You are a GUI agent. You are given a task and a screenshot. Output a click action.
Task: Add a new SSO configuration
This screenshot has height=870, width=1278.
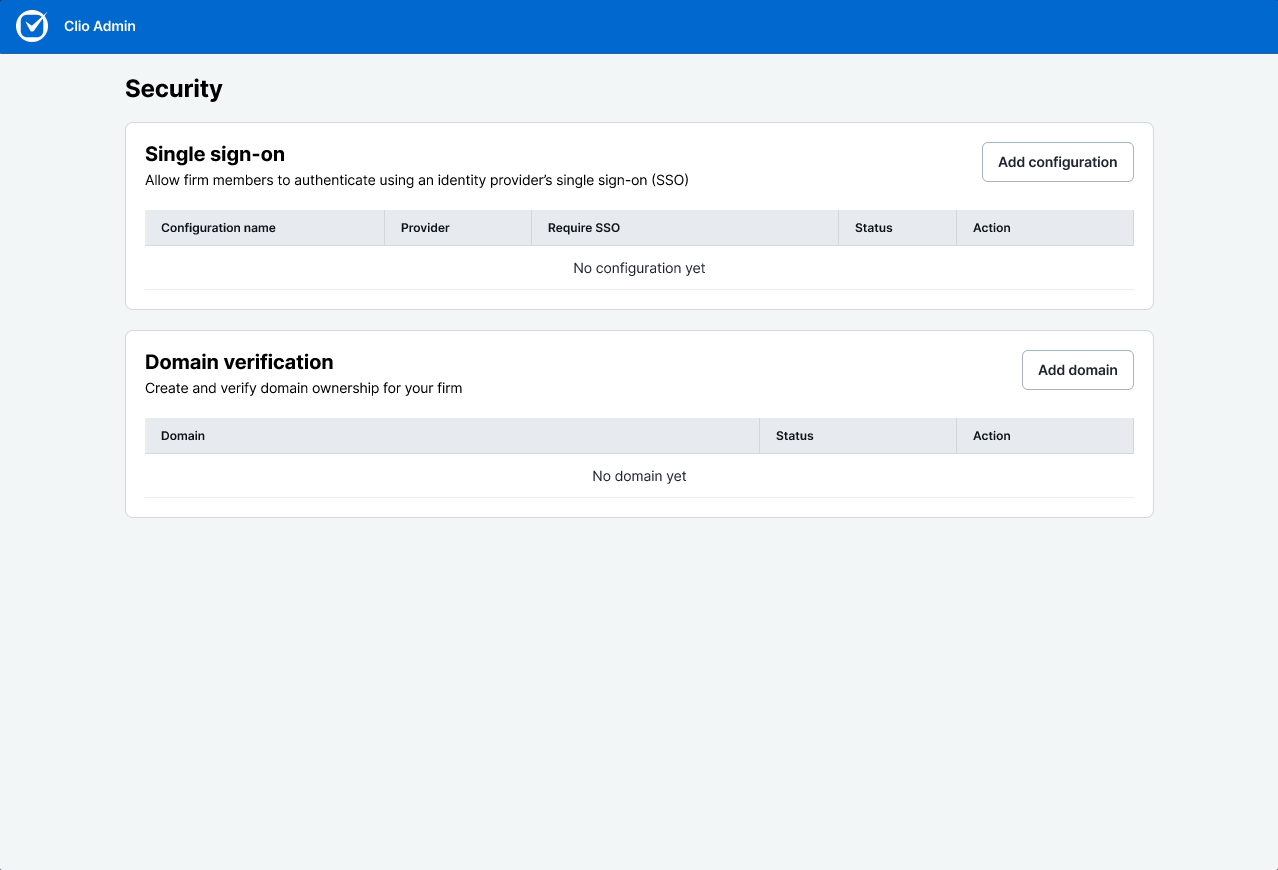(x=1057, y=162)
